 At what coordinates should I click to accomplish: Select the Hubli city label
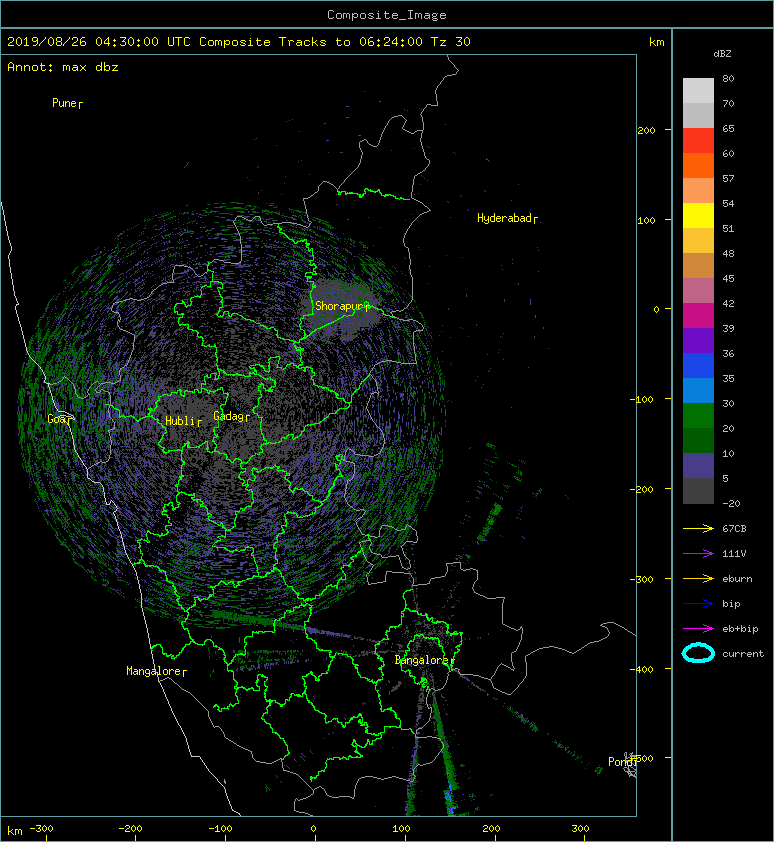[x=180, y=421]
